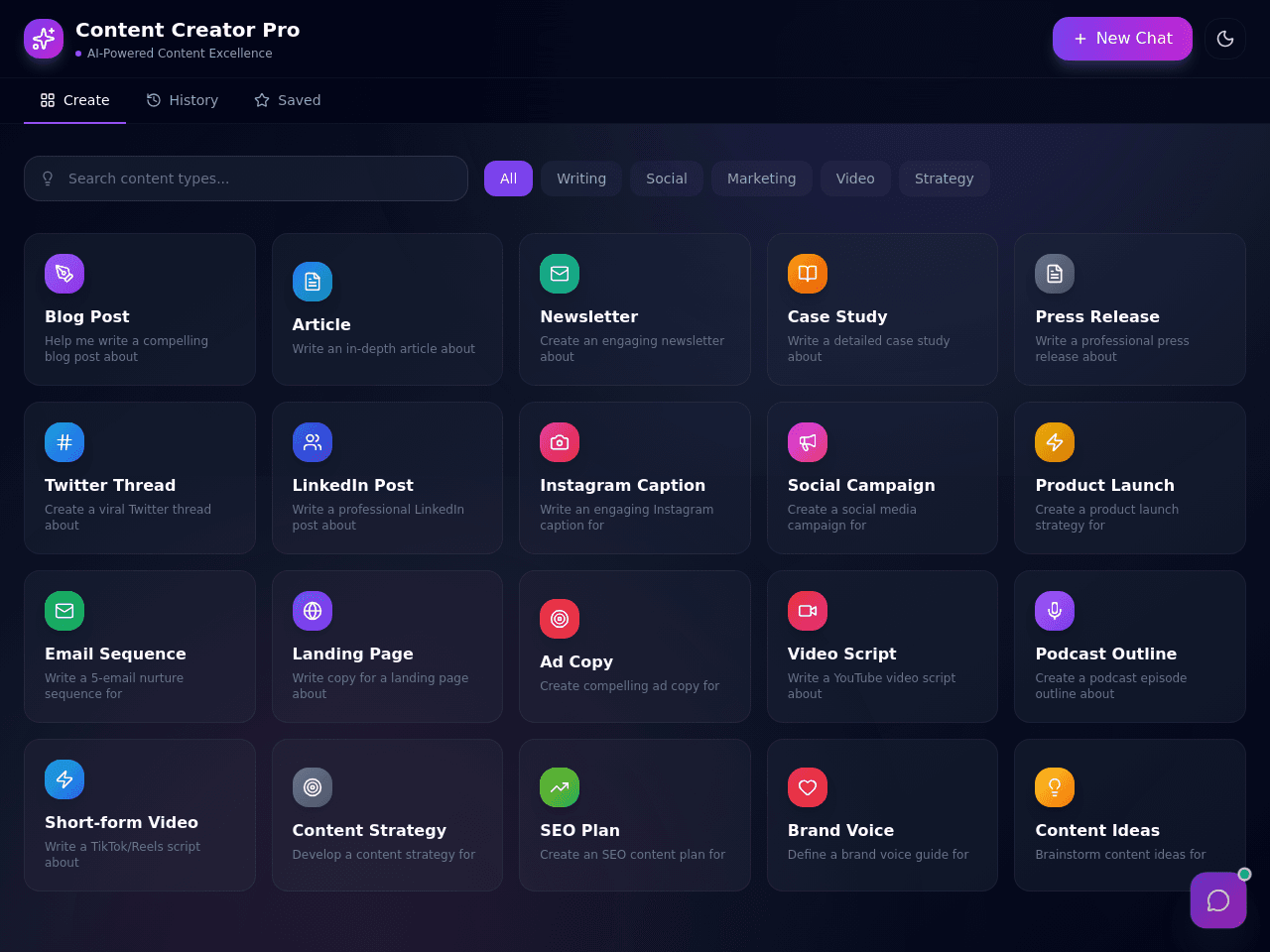1270x952 pixels.
Task: Click the Landing Page globe icon
Action: click(313, 611)
